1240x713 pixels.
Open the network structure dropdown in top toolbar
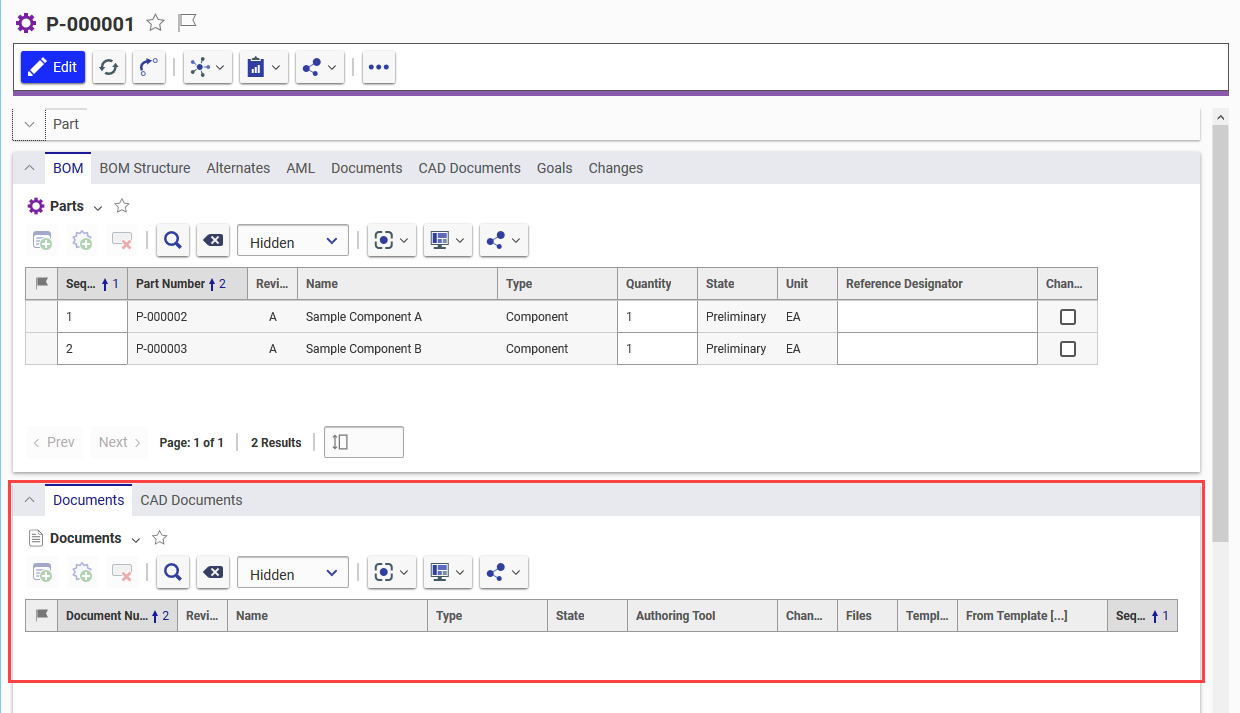(x=208, y=67)
